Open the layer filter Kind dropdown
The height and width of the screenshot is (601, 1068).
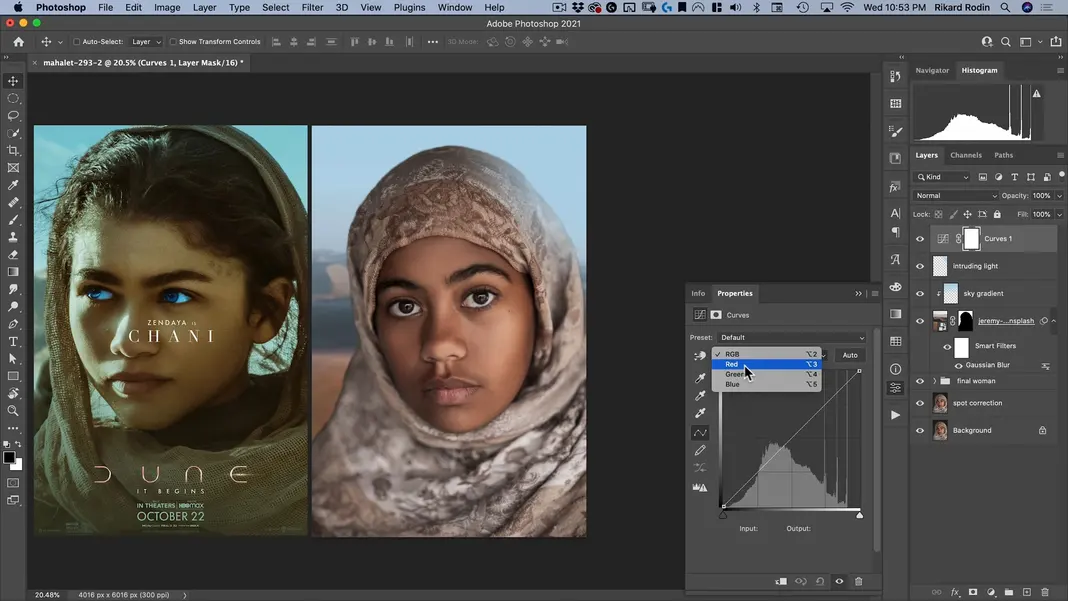tap(943, 177)
